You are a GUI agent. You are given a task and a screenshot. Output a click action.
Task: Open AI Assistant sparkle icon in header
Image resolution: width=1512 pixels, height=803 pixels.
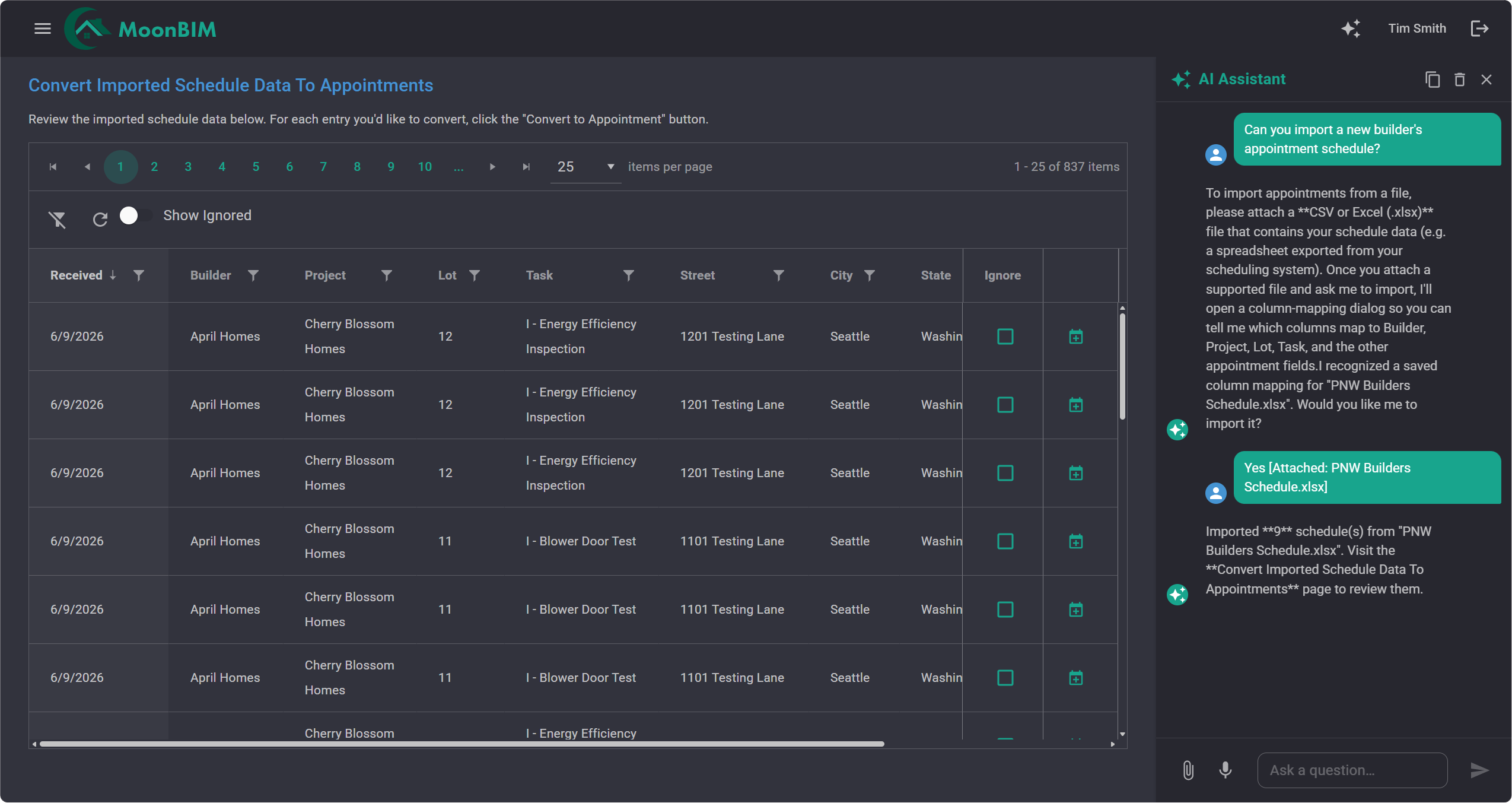coord(1351,28)
